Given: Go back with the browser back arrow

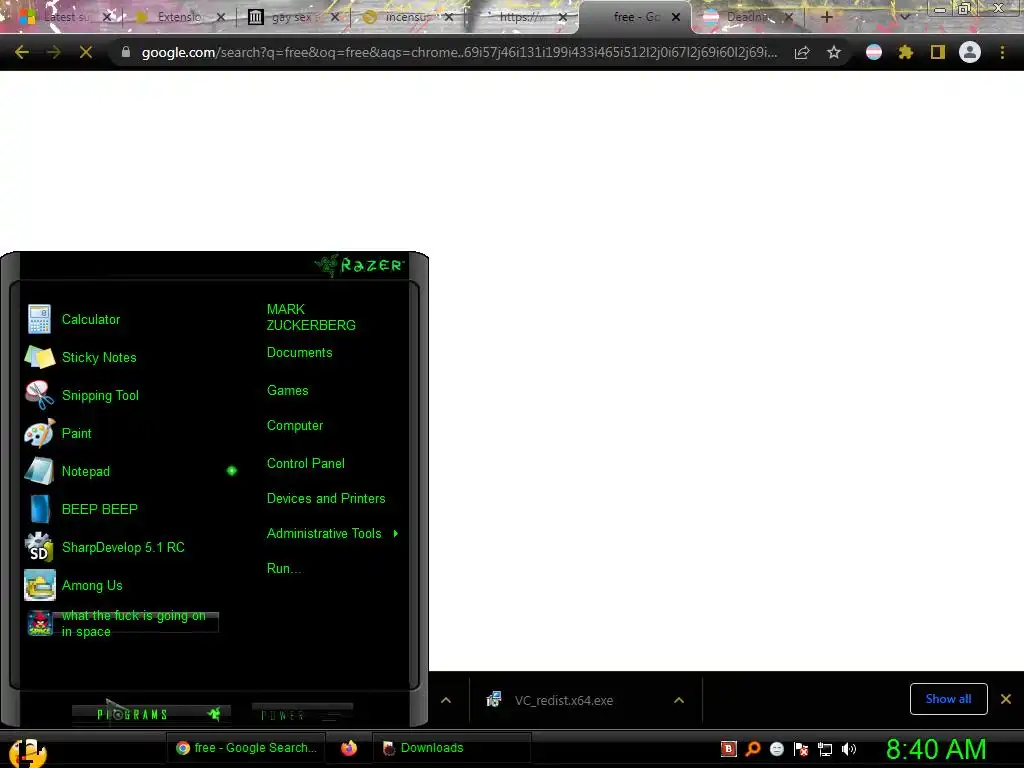Looking at the screenshot, I should coord(22,52).
